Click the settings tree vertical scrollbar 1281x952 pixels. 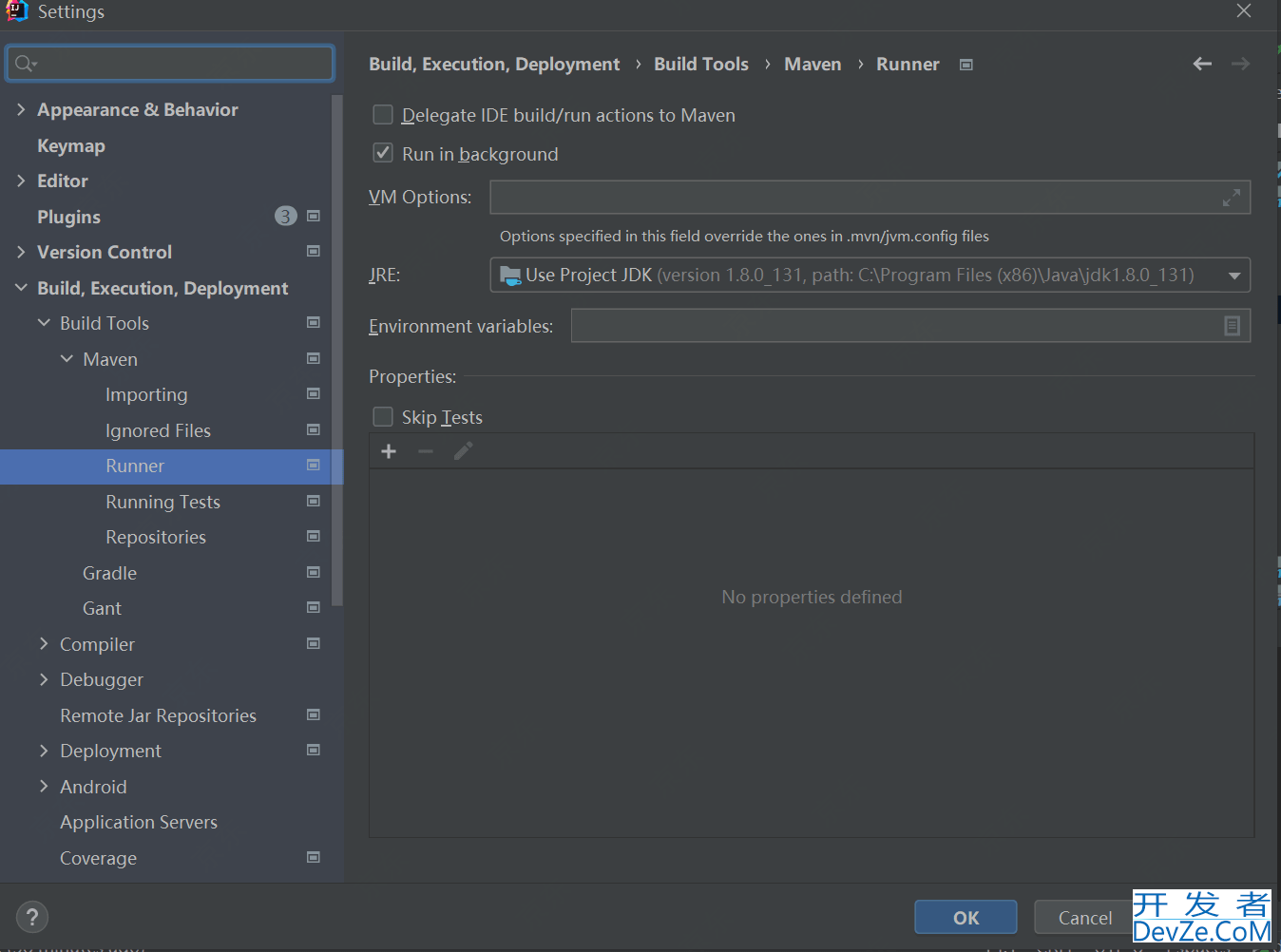(x=337, y=352)
